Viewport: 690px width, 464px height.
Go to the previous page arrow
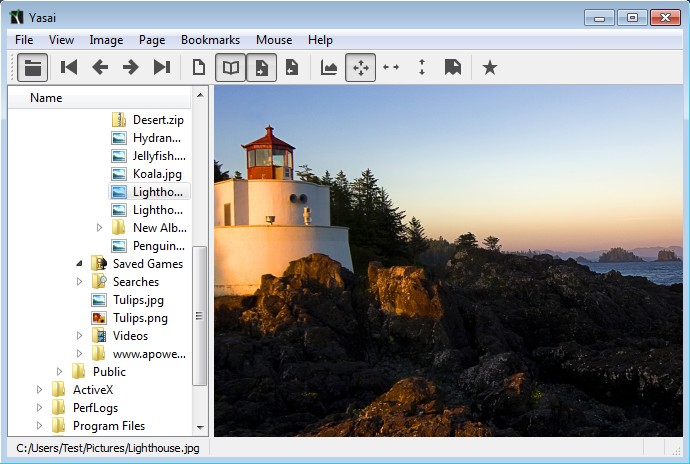tap(100, 67)
